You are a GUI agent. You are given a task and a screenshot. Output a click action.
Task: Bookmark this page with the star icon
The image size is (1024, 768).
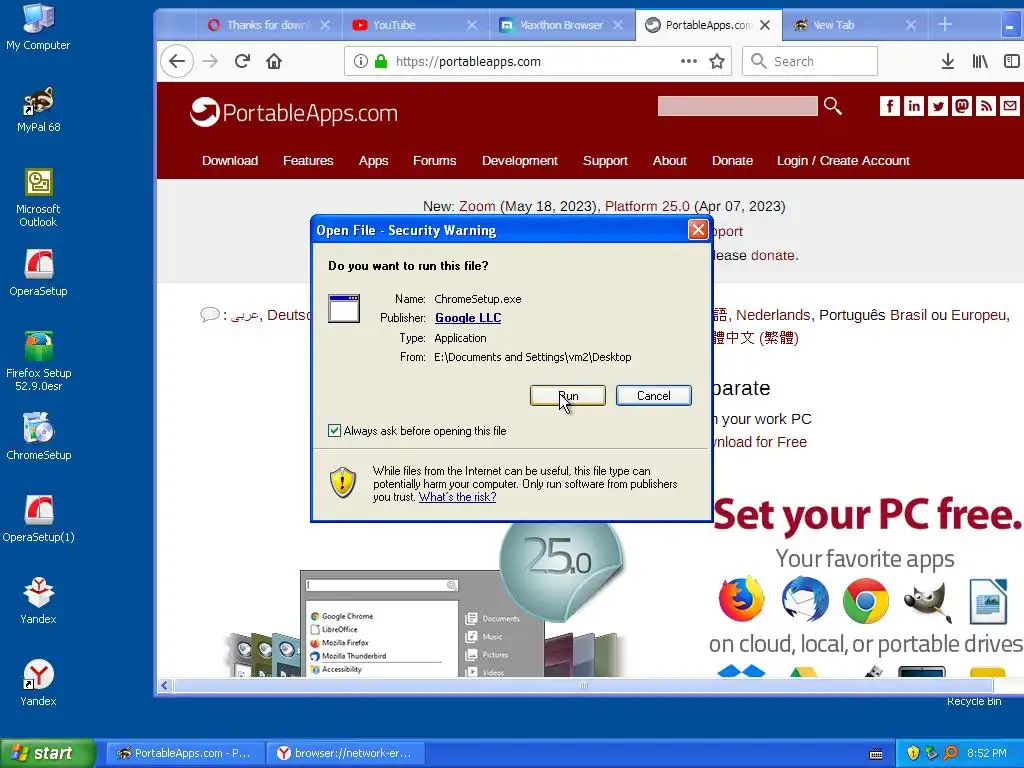tap(716, 61)
